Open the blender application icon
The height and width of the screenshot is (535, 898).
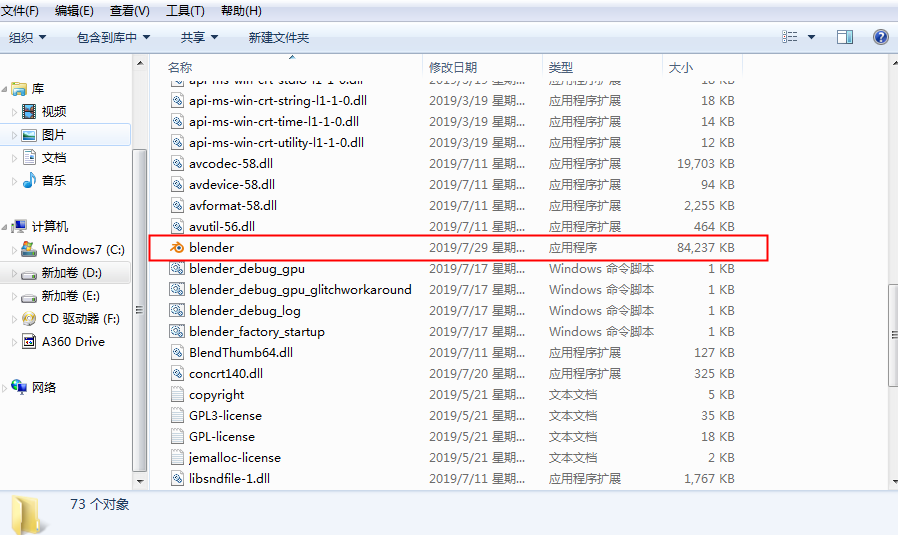[x=177, y=247]
